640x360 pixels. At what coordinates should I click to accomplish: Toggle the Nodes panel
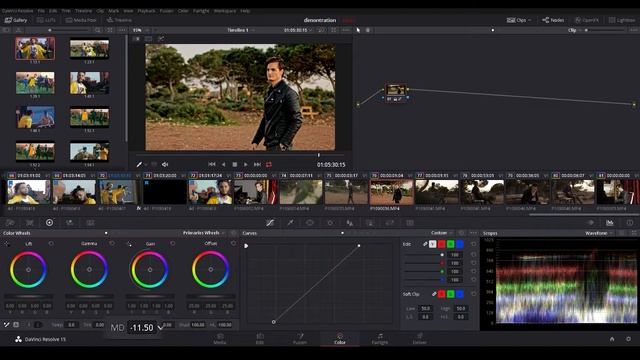(553, 20)
